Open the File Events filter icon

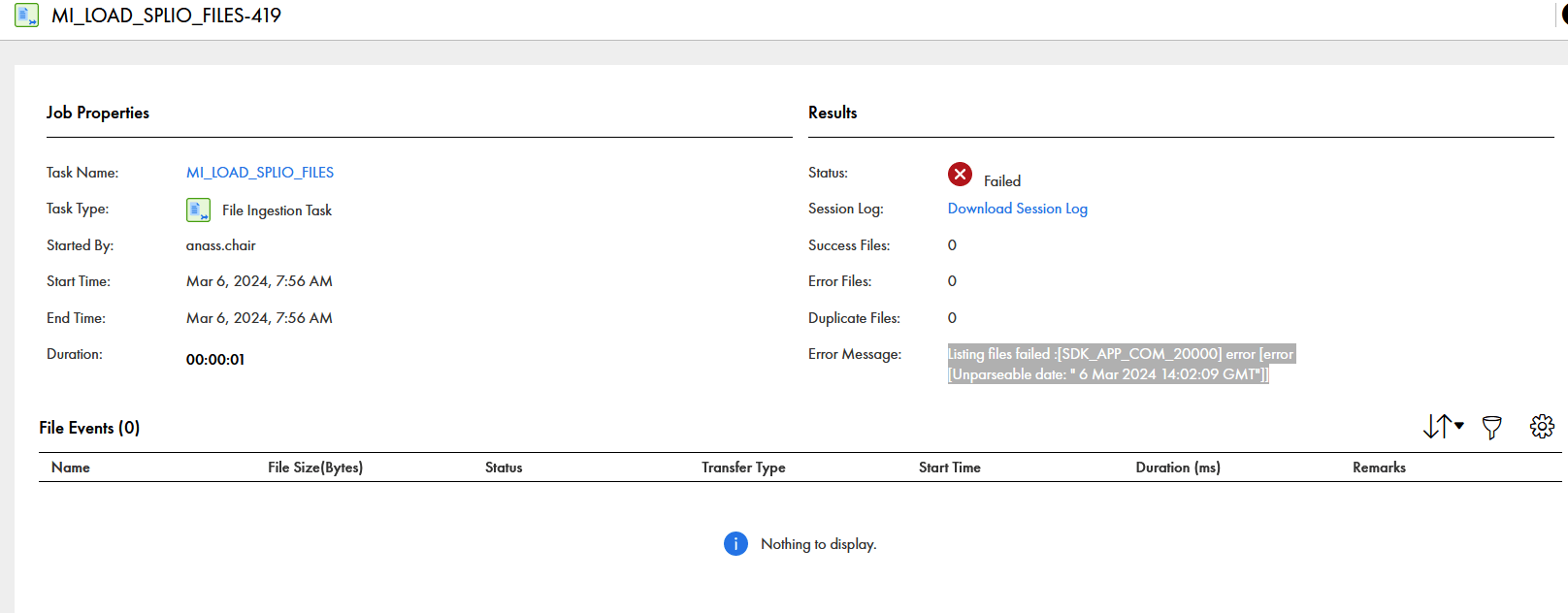[1491, 427]
